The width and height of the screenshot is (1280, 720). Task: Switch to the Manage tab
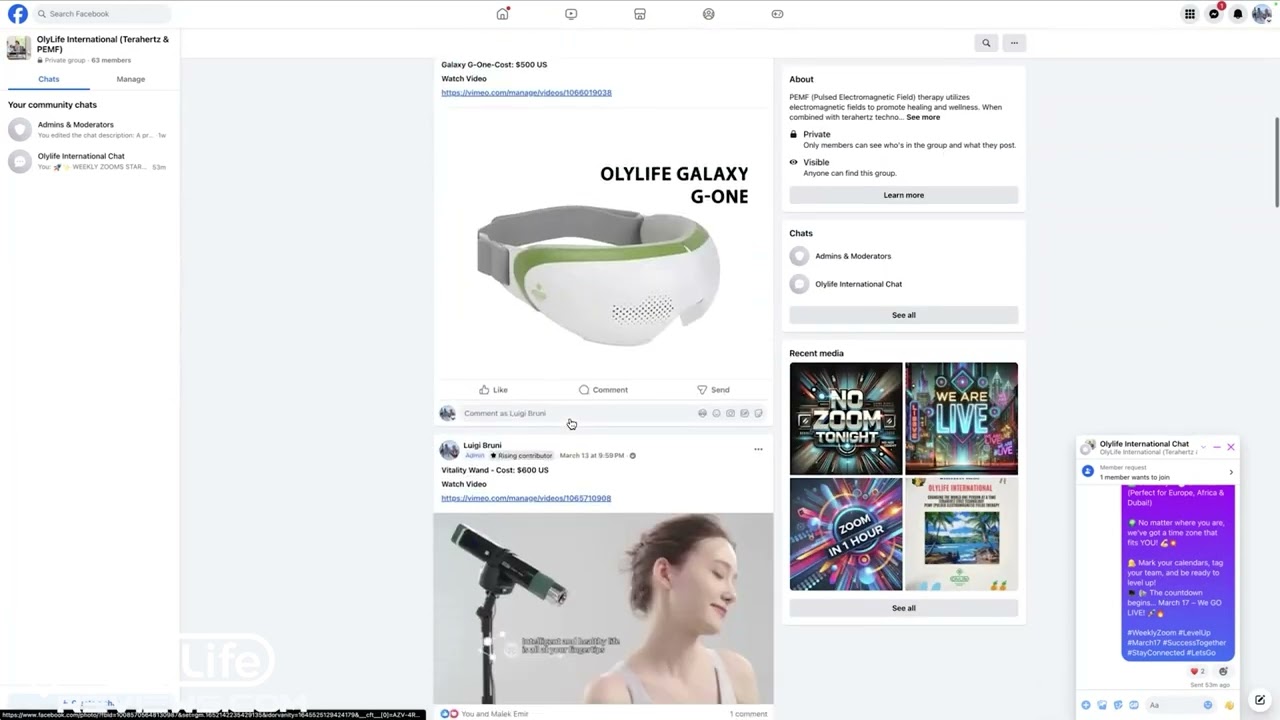click(x=131, y=79)
